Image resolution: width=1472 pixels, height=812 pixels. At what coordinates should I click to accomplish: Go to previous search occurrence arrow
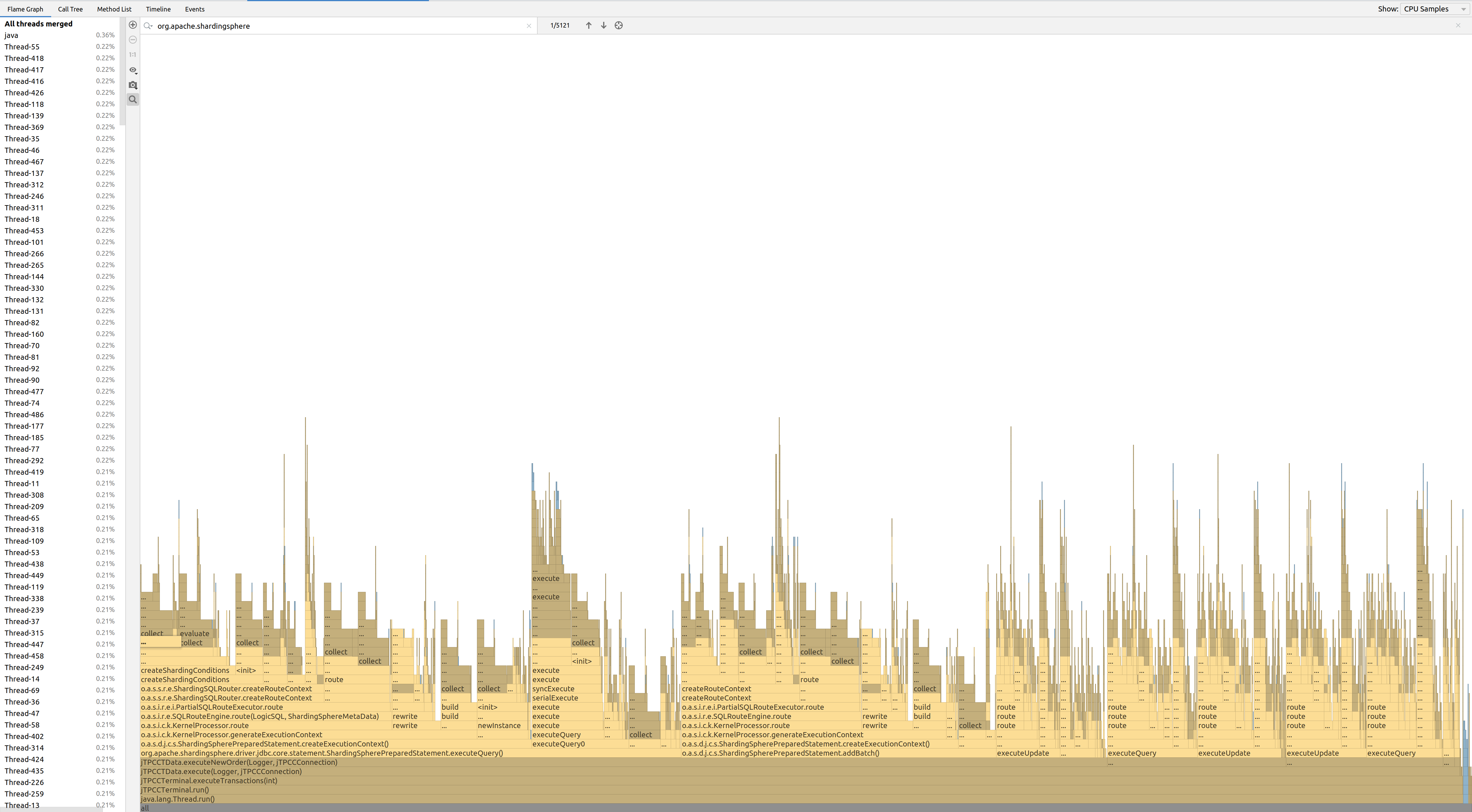[x=589, y=26]
